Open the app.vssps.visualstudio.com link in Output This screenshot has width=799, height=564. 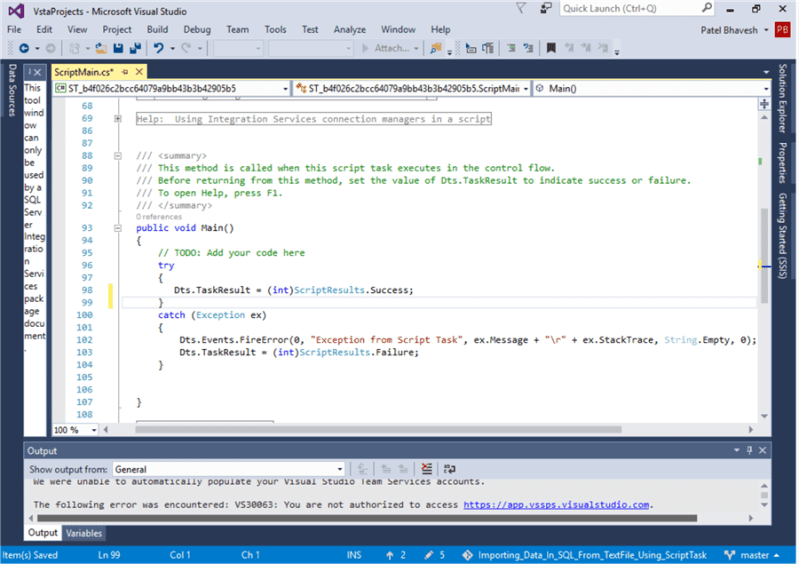(x=556, y=504)
